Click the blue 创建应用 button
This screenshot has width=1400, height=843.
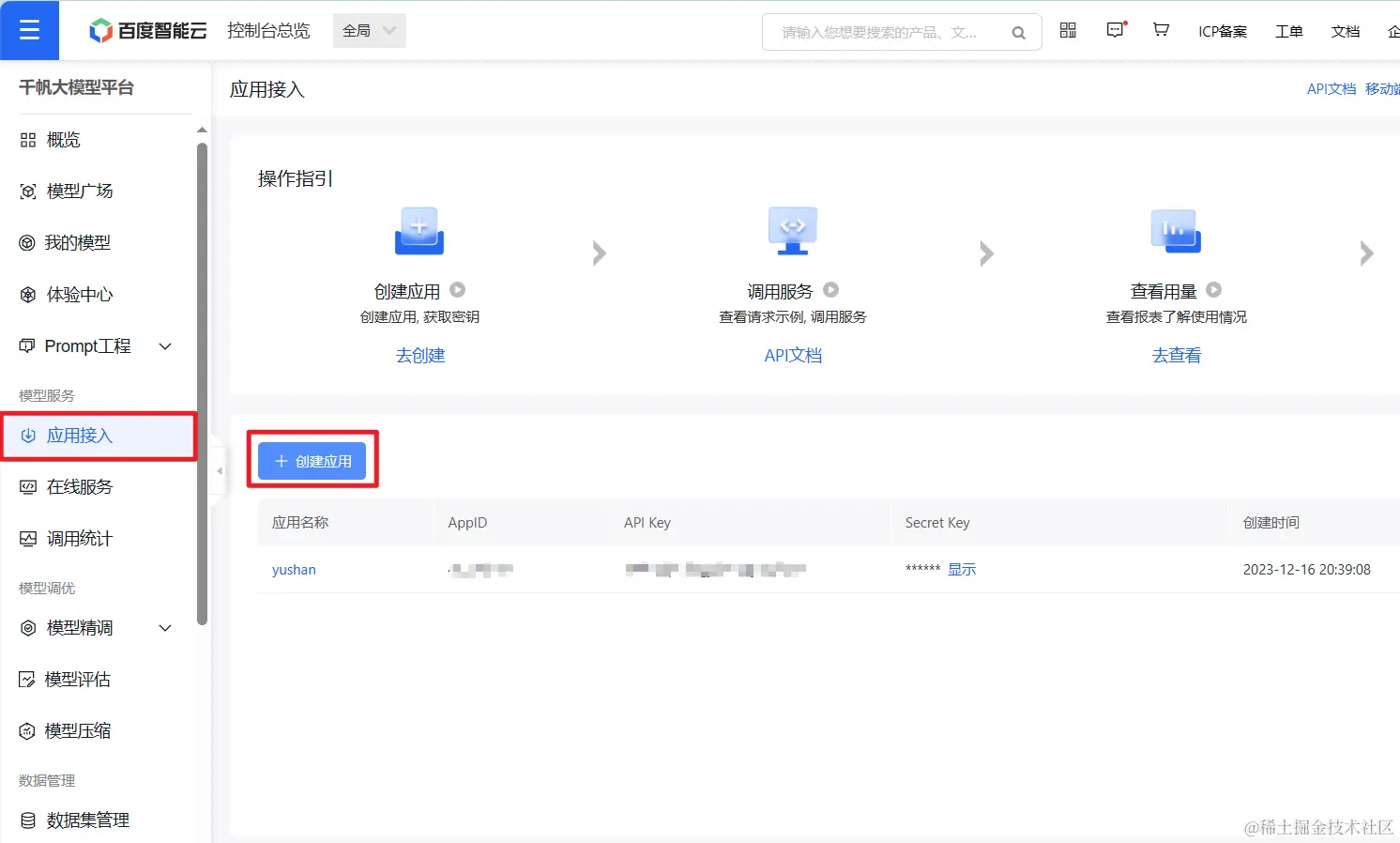[312, 461]
